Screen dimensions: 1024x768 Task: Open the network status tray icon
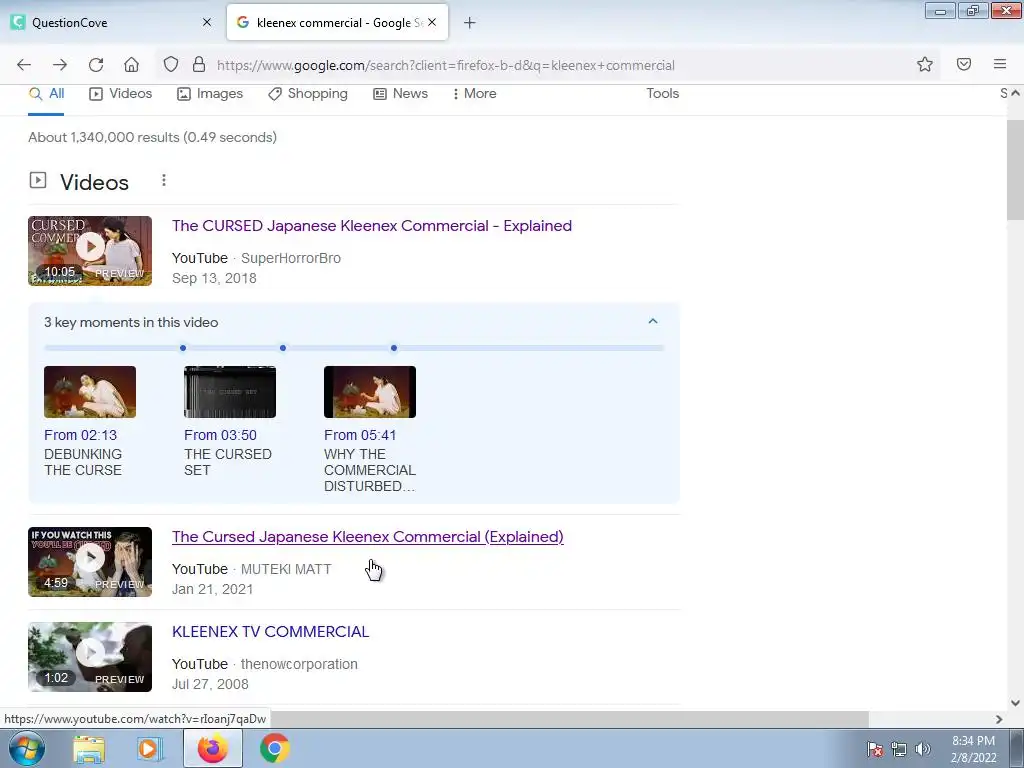(899, 749)
